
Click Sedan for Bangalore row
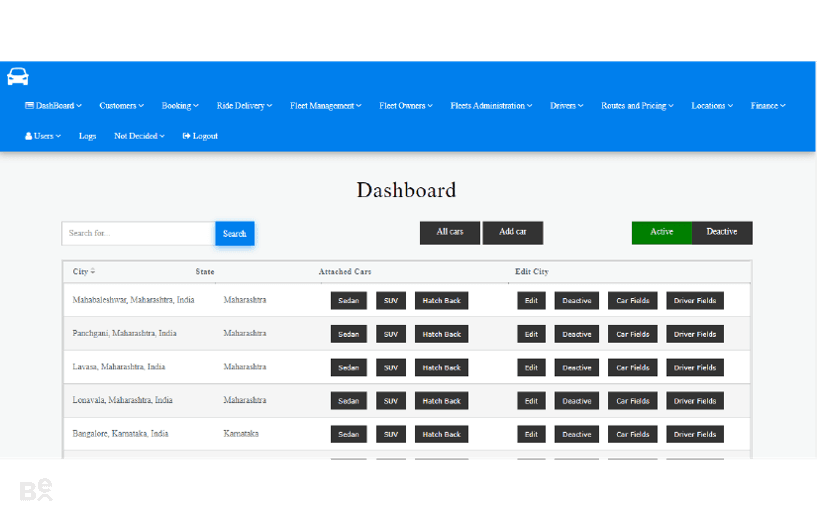(349, 434)
